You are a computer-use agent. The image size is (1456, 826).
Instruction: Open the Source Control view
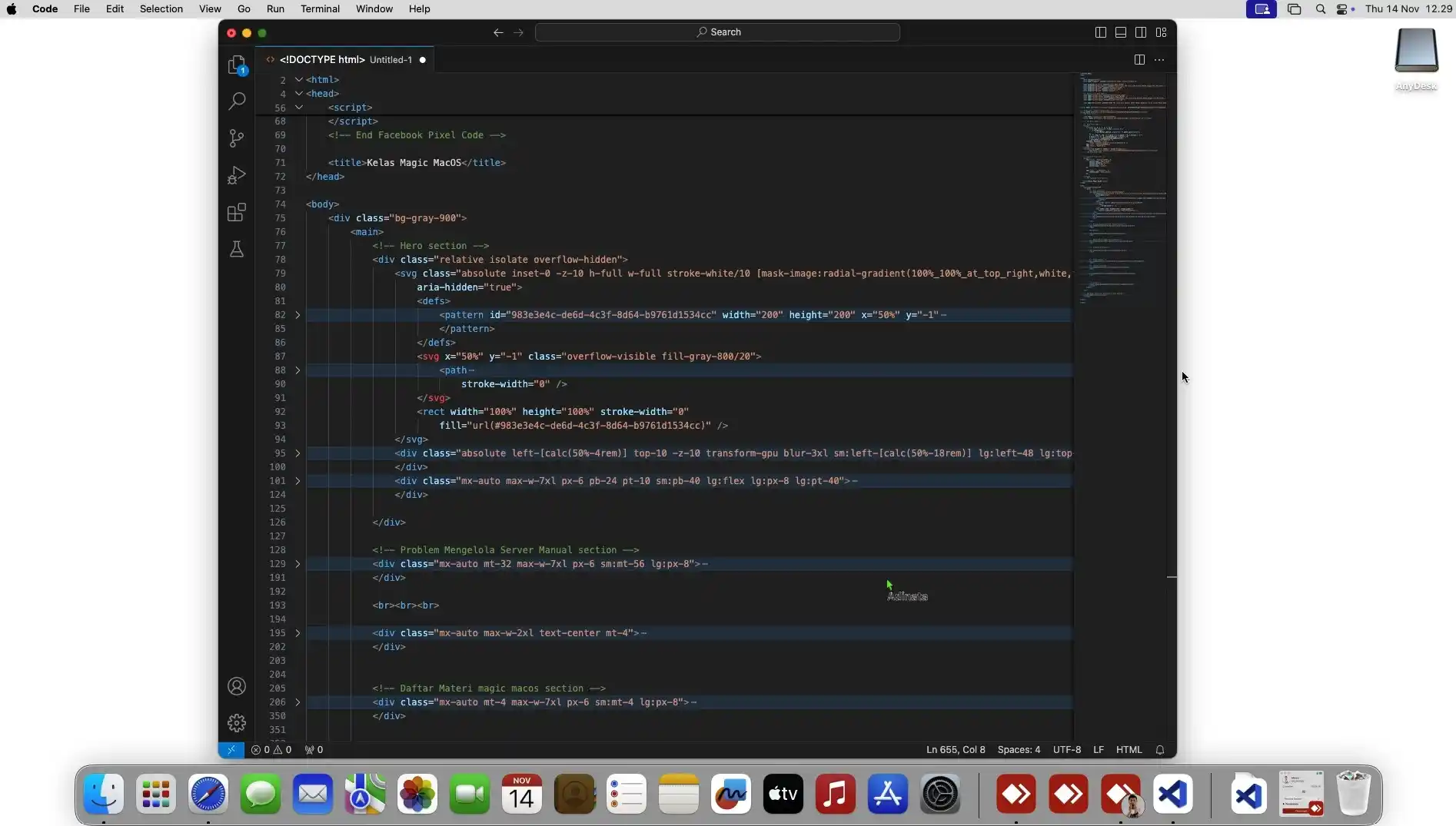(x=237, y=138)
